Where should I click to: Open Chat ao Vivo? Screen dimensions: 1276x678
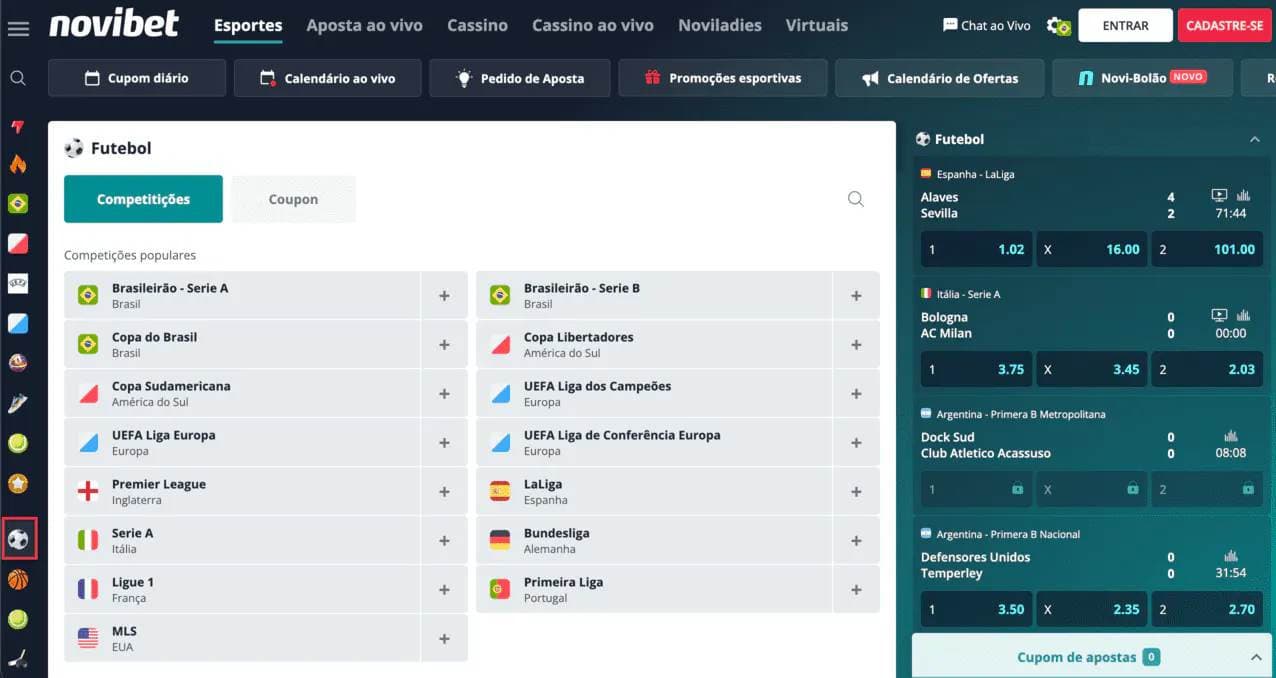[986, 26]
